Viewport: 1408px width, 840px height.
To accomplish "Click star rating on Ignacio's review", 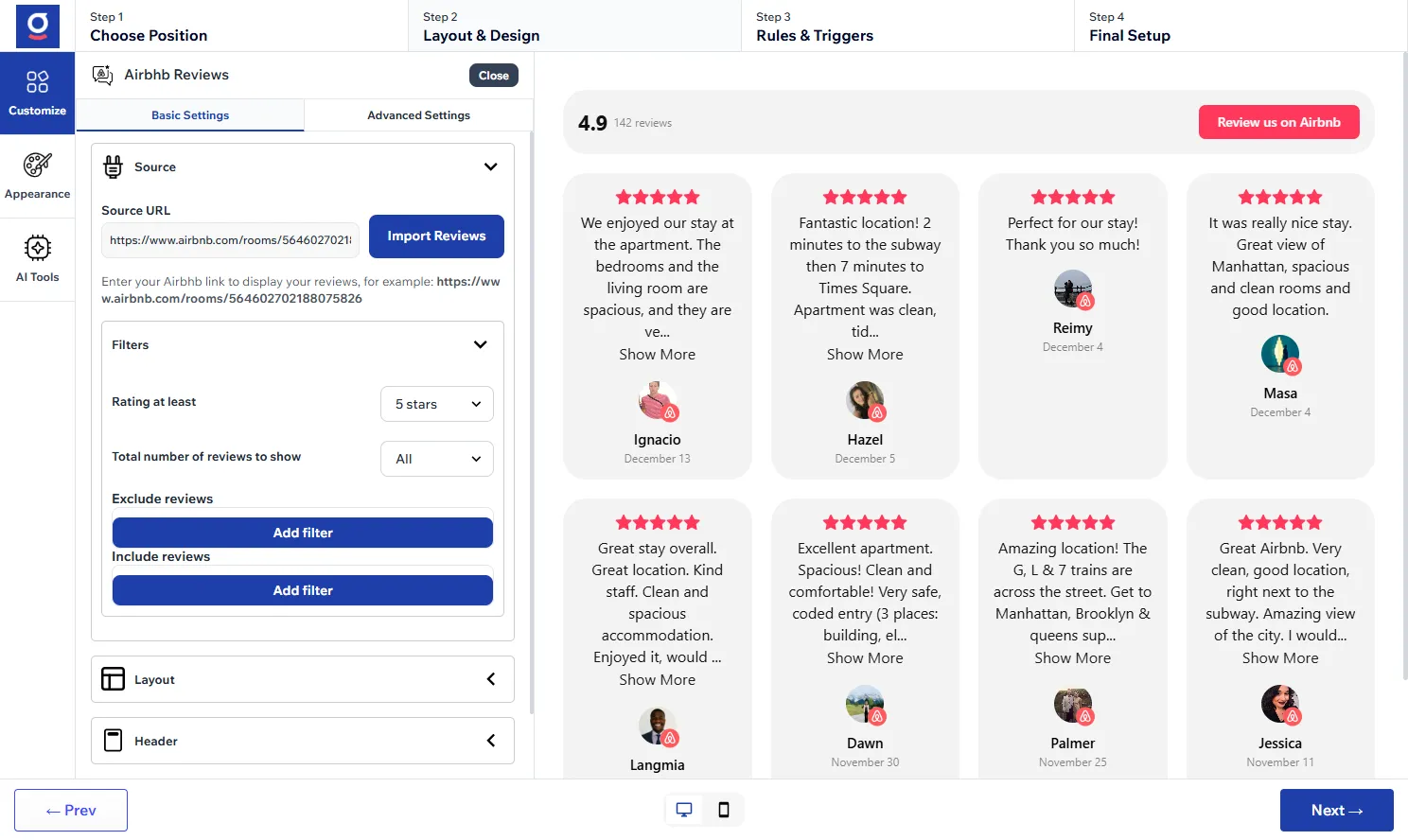I will (658, 197).
